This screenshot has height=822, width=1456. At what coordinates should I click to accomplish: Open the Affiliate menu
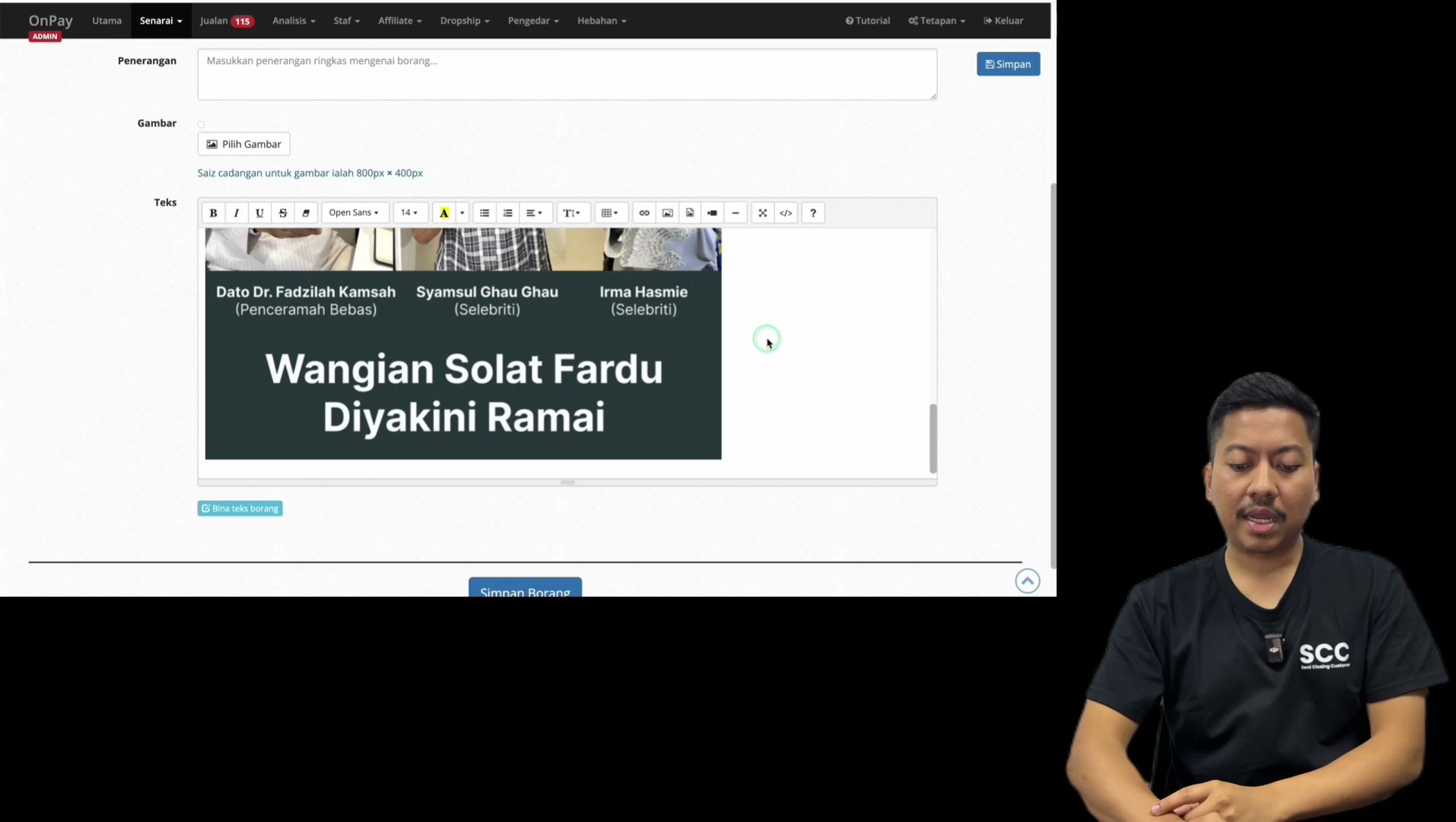coord(399,21)
